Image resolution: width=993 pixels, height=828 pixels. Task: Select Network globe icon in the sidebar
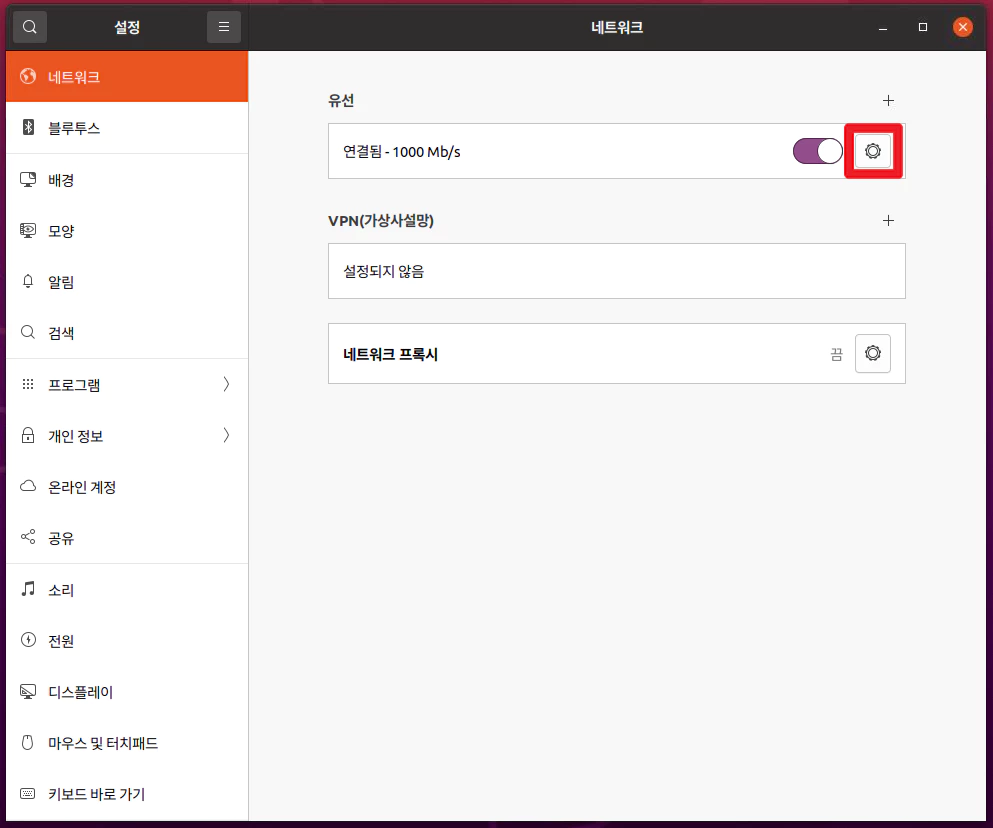[28, 77]
